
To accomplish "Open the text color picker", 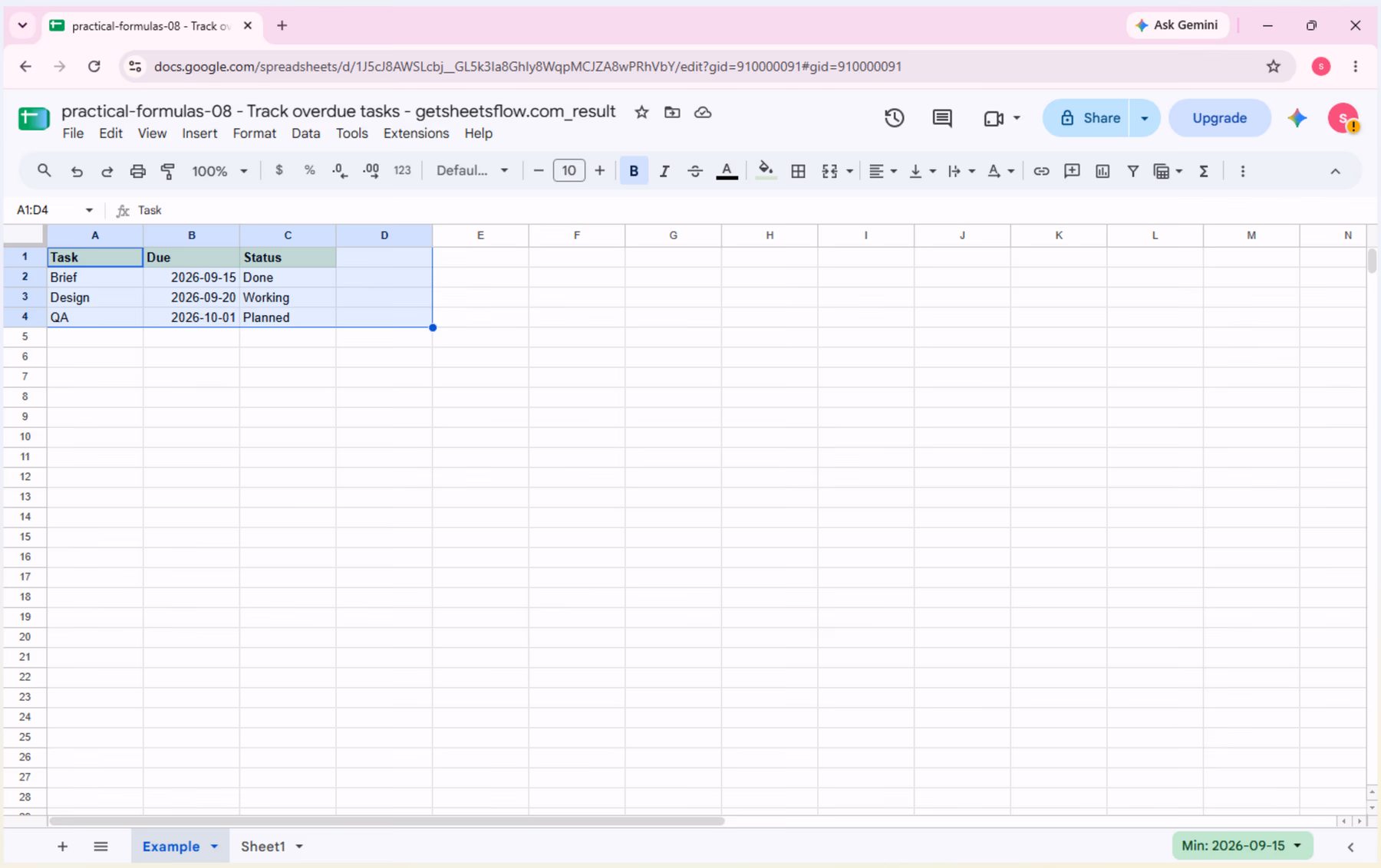I will coord(727,171).
